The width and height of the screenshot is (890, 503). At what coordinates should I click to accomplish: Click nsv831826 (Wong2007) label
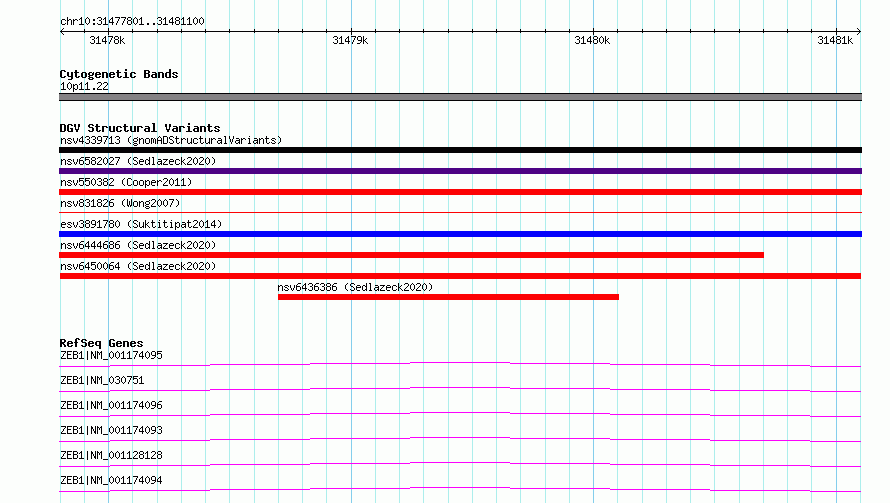tap(120, 203)
